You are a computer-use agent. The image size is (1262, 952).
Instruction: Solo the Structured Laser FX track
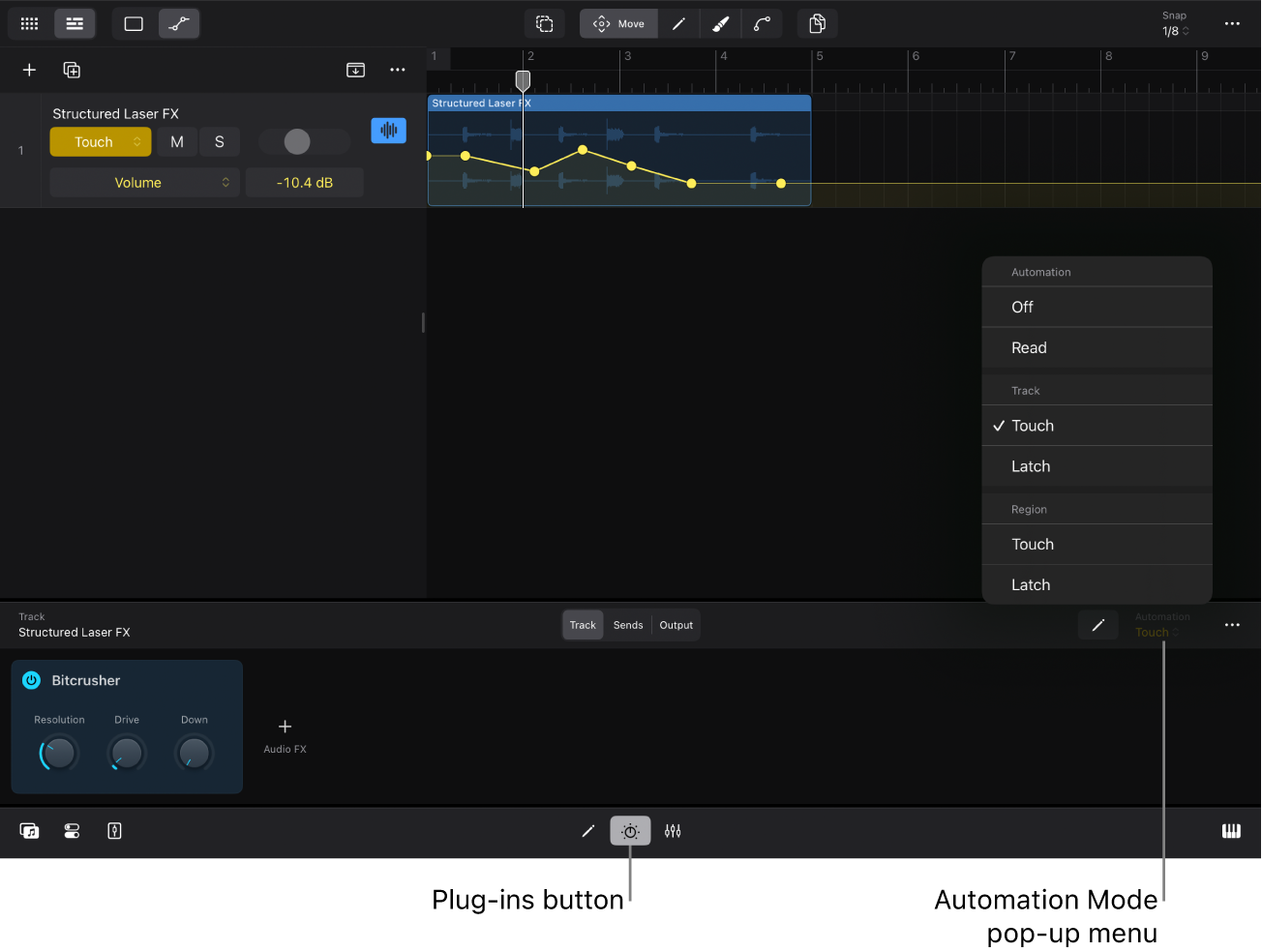click(220, 141)
